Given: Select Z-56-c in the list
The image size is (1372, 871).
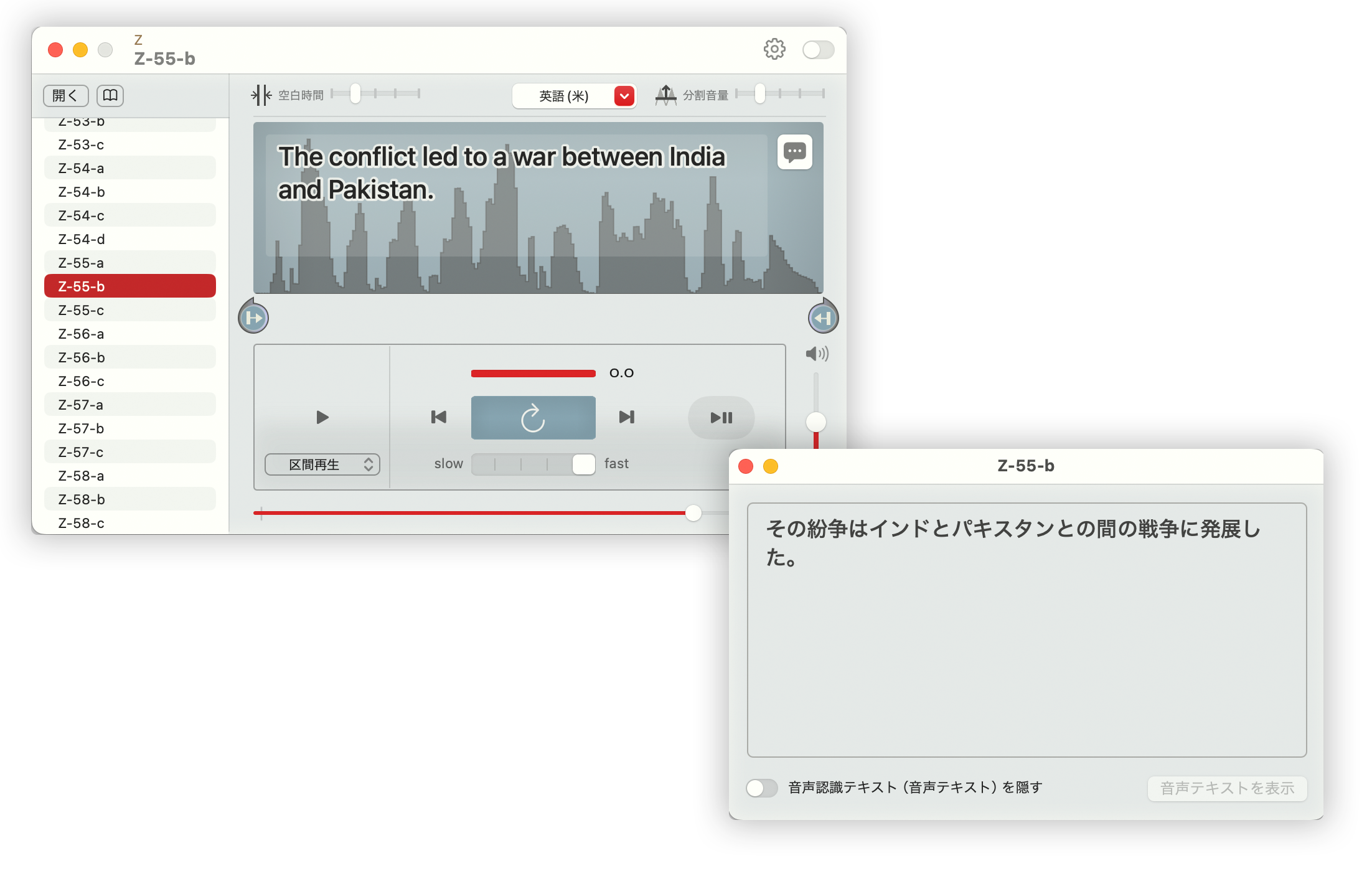Looking at the screenshot, I should pyautogui.click(x=130, y=381).
